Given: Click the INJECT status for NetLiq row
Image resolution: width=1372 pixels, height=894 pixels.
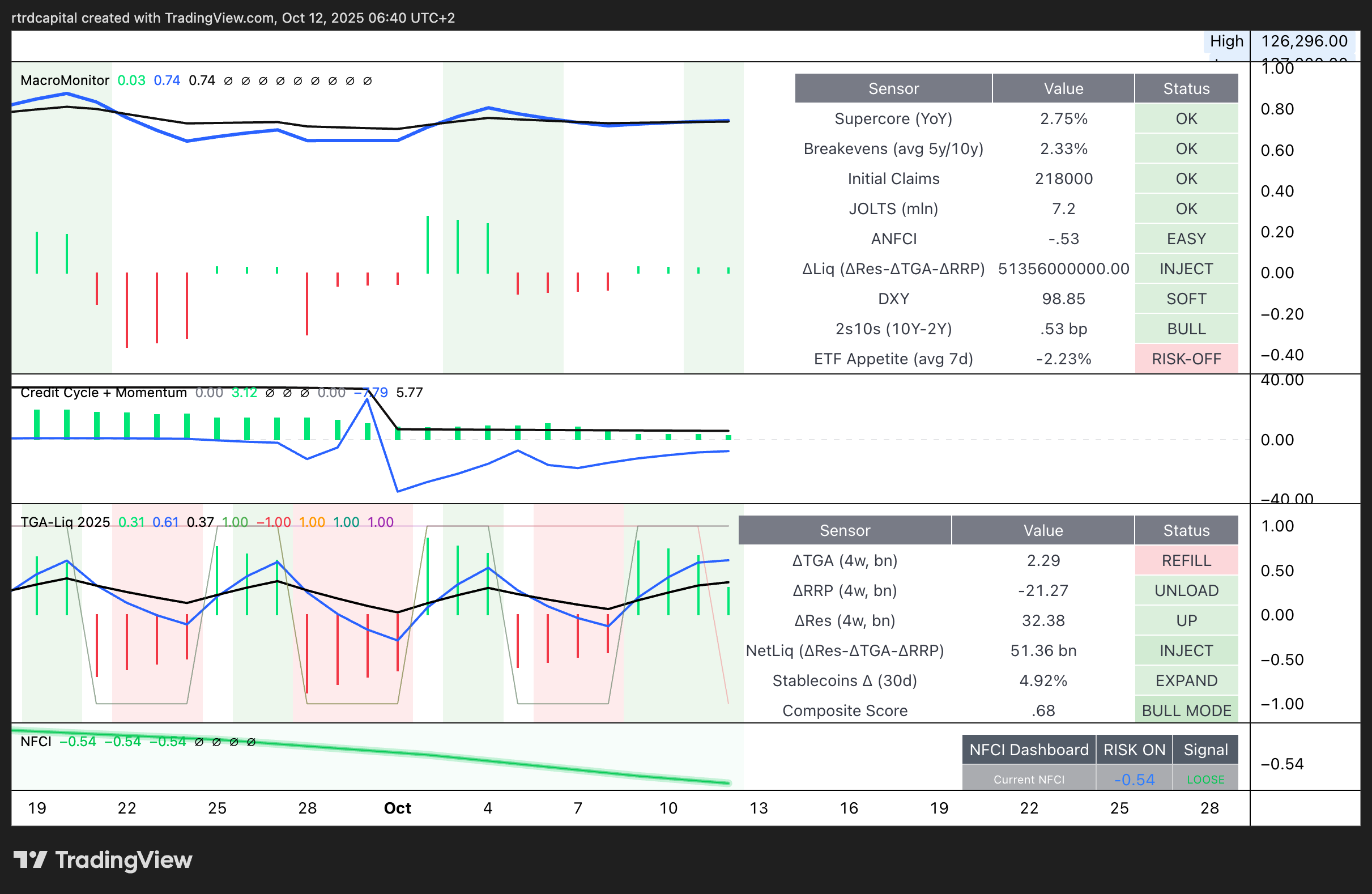Looking at the screenshot, I should click(1186, 651).
